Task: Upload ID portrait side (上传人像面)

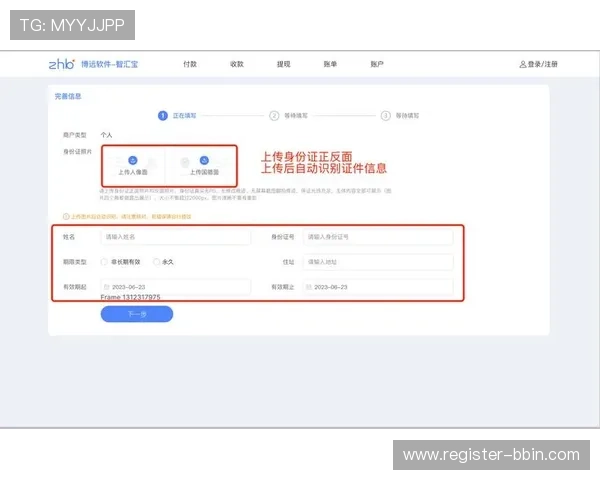Action: (x=133, y=165)
